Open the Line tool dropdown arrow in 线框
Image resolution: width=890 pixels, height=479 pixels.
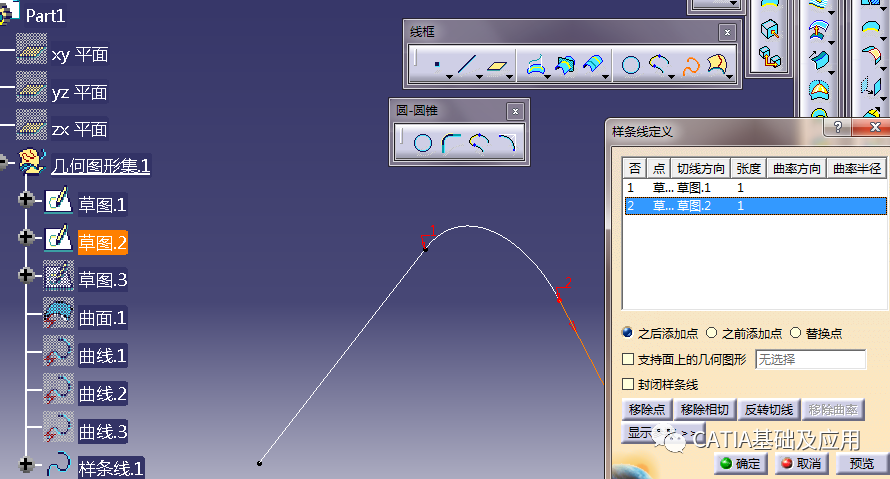[x=480, y=77]
